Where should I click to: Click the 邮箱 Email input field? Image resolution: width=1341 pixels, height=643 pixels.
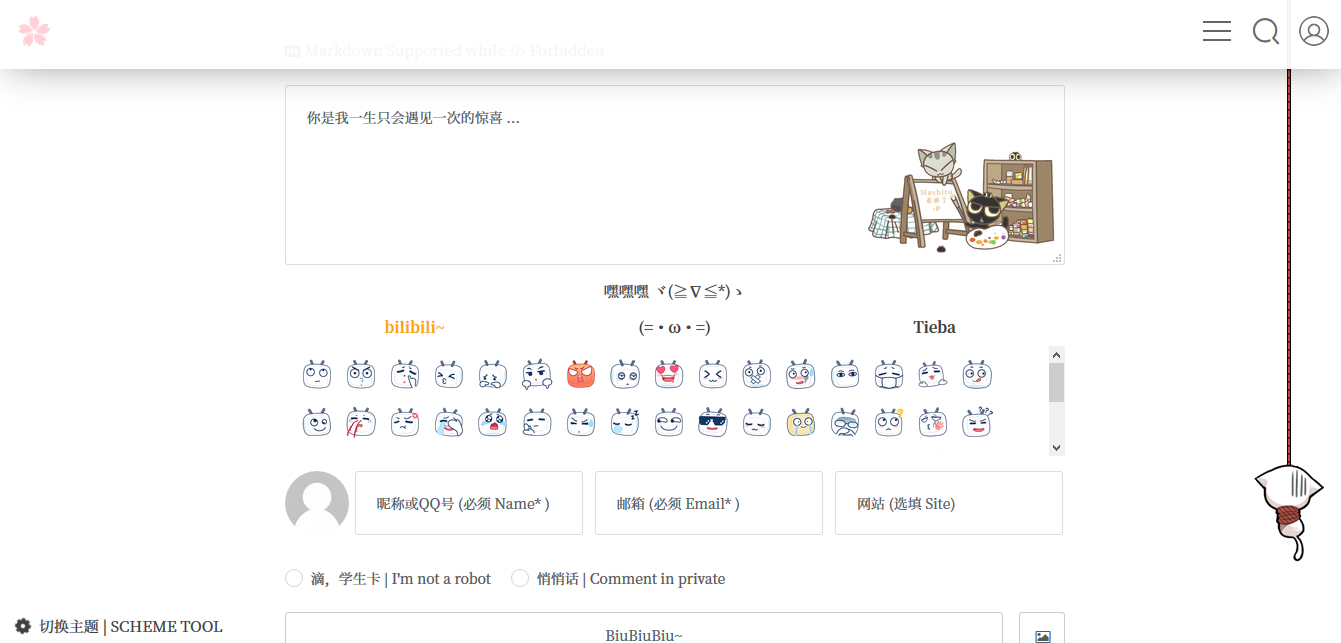[x=708, y=503]
